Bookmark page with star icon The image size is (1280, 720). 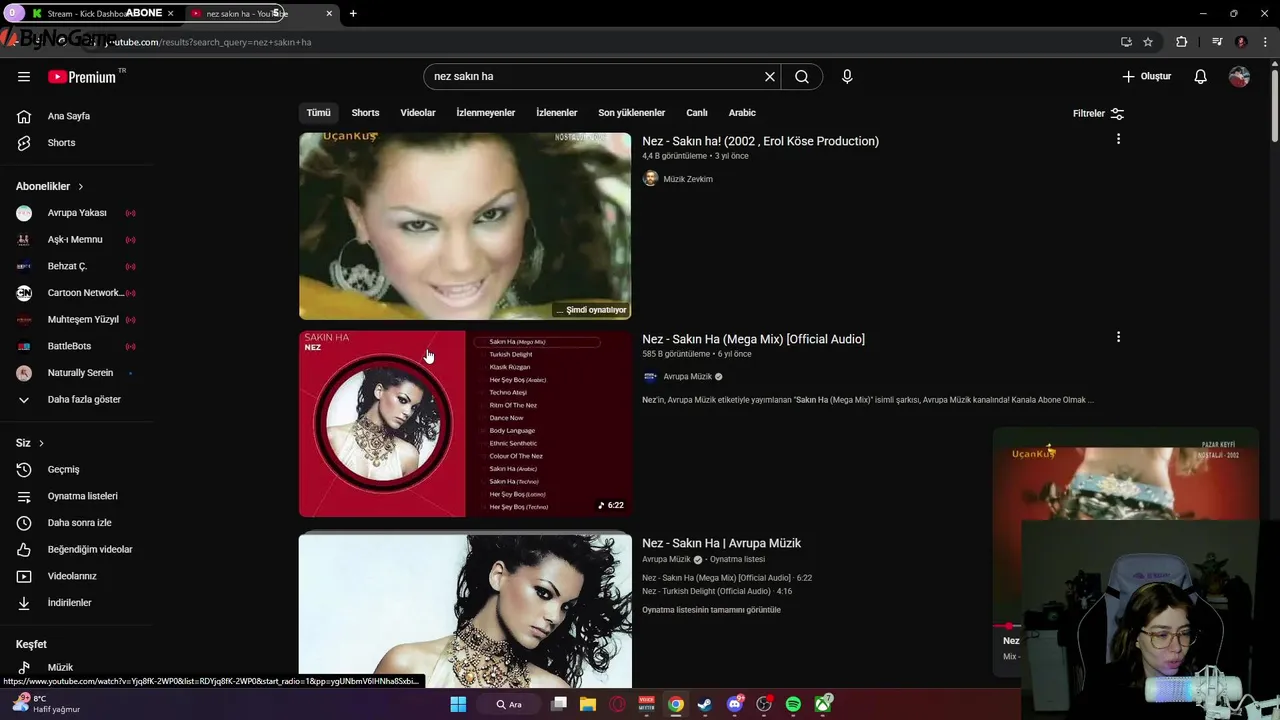[x=1148, y=42]
